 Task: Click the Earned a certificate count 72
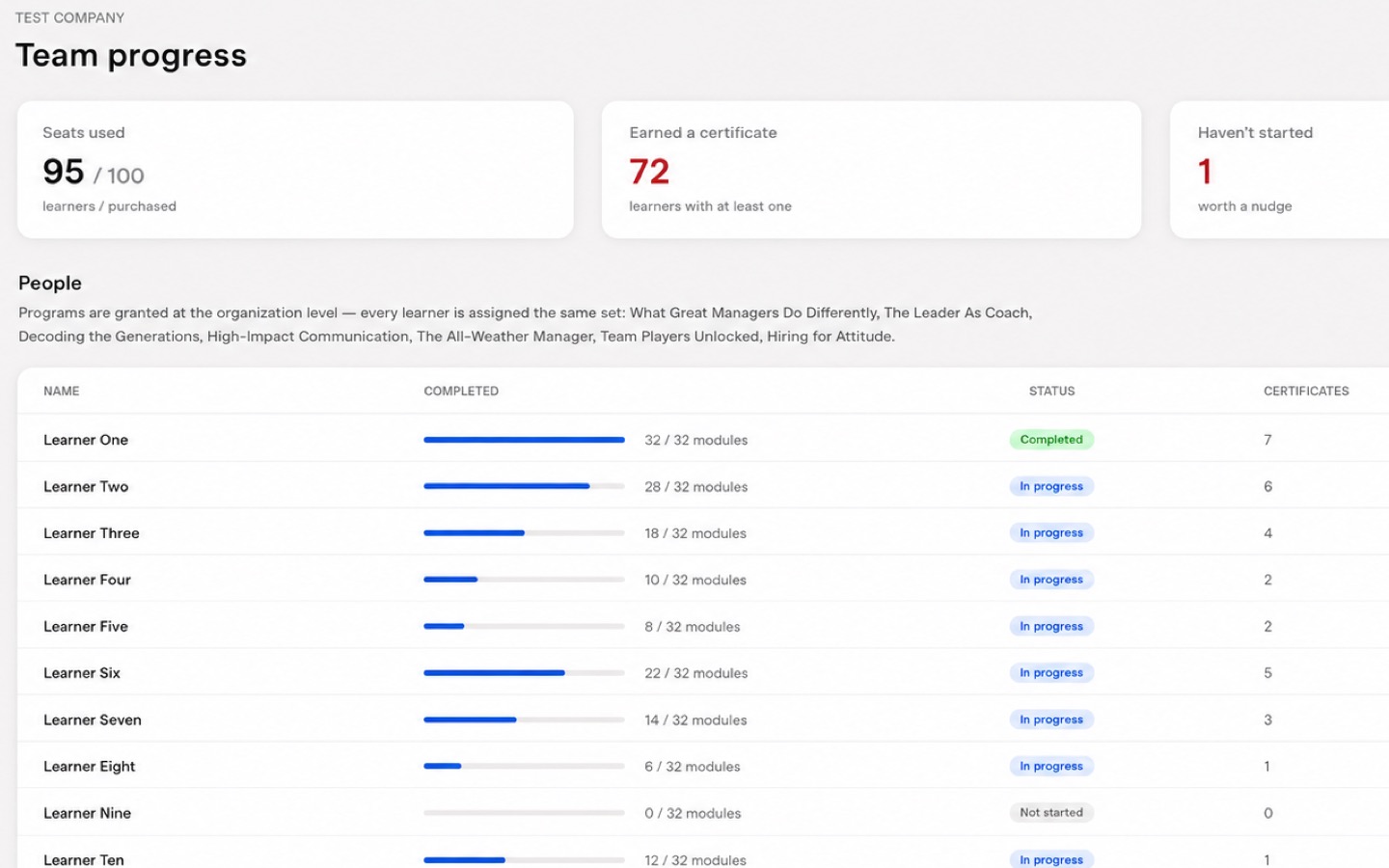point(649,172)
